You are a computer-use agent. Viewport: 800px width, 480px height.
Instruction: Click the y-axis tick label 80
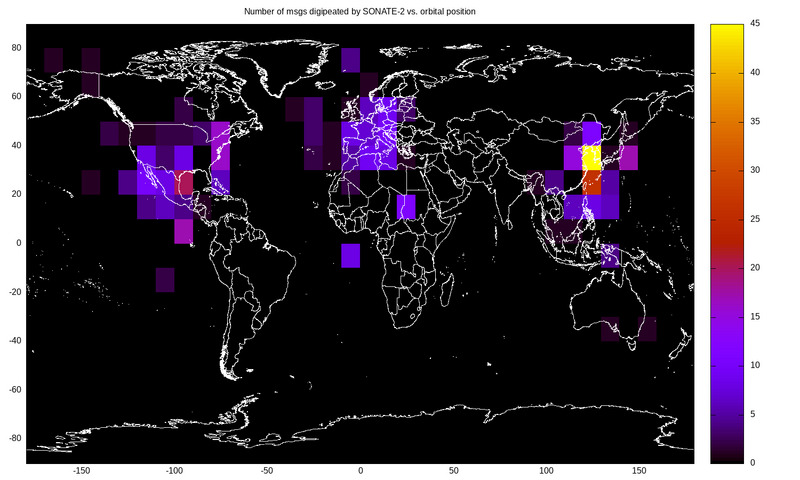[17, 48]
